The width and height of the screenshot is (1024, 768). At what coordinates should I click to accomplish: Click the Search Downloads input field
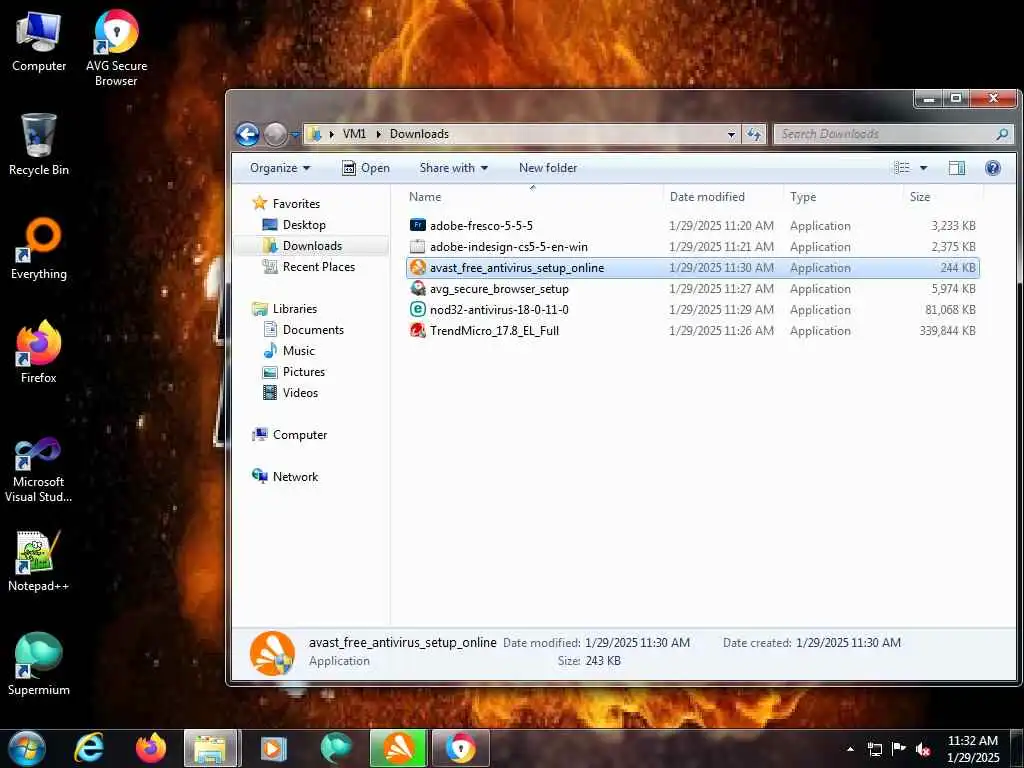click(x=885, y=134)
